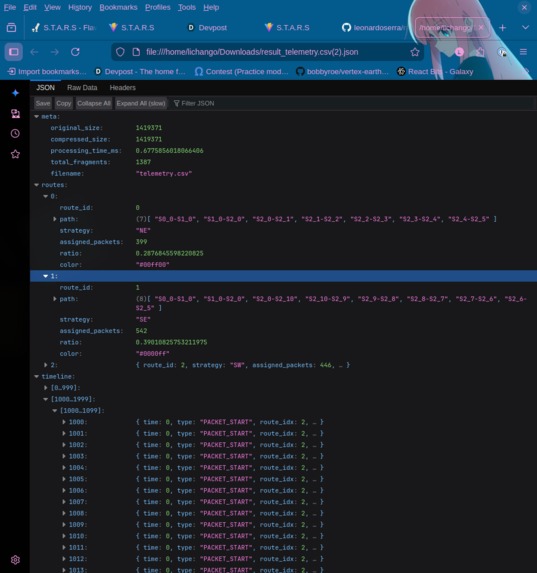Select the total_fragments value 1387
Screen dimensions: 537x573
click(x=143, y=162)
